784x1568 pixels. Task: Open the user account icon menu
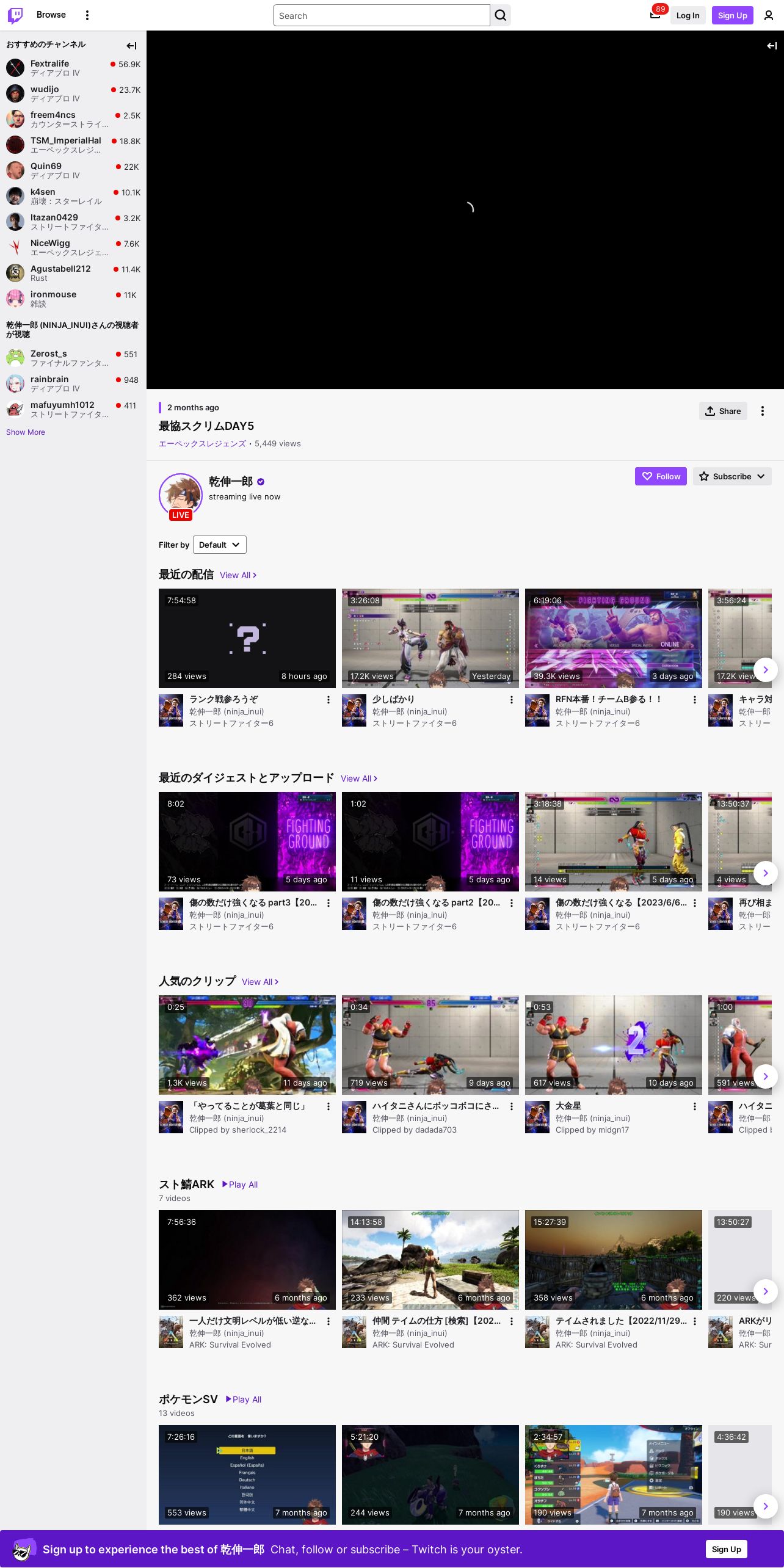coord(769,15)
